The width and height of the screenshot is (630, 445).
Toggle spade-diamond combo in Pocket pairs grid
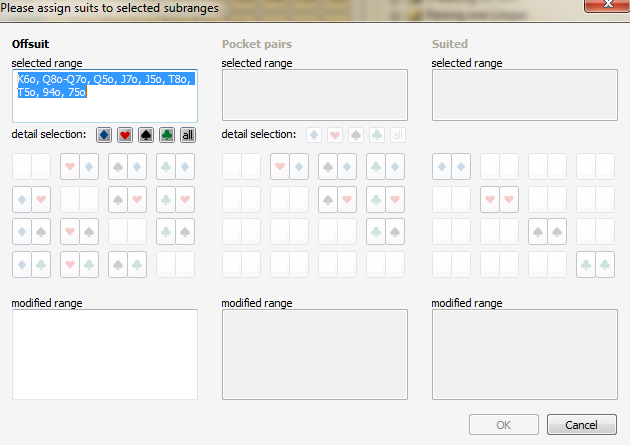pos(338,166)
